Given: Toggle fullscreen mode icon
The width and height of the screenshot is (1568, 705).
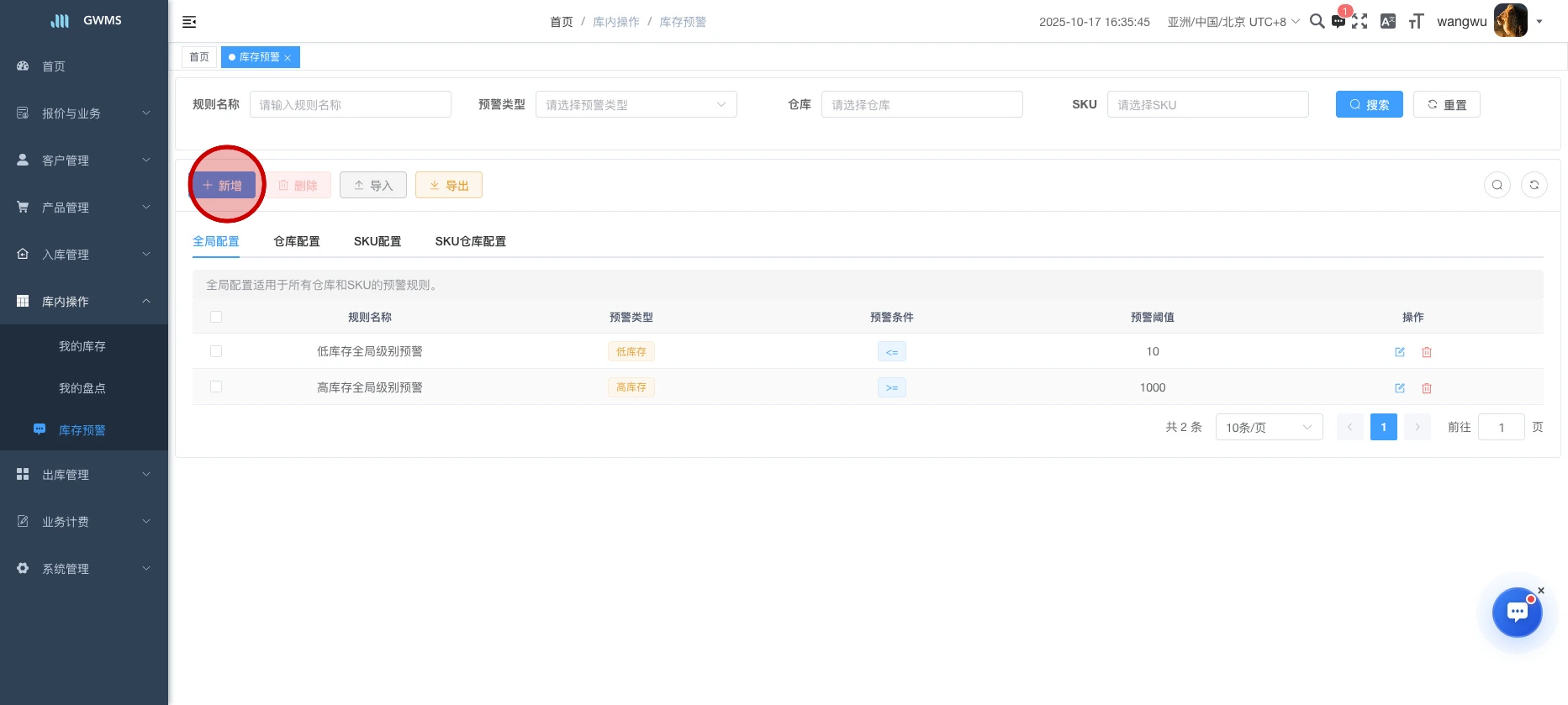Looking at the screenshot, I should tap(1359, 21).
